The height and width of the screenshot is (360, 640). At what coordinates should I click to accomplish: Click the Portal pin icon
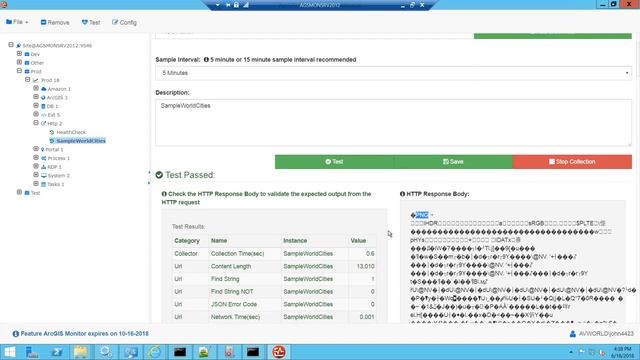(x=43, y=149)
